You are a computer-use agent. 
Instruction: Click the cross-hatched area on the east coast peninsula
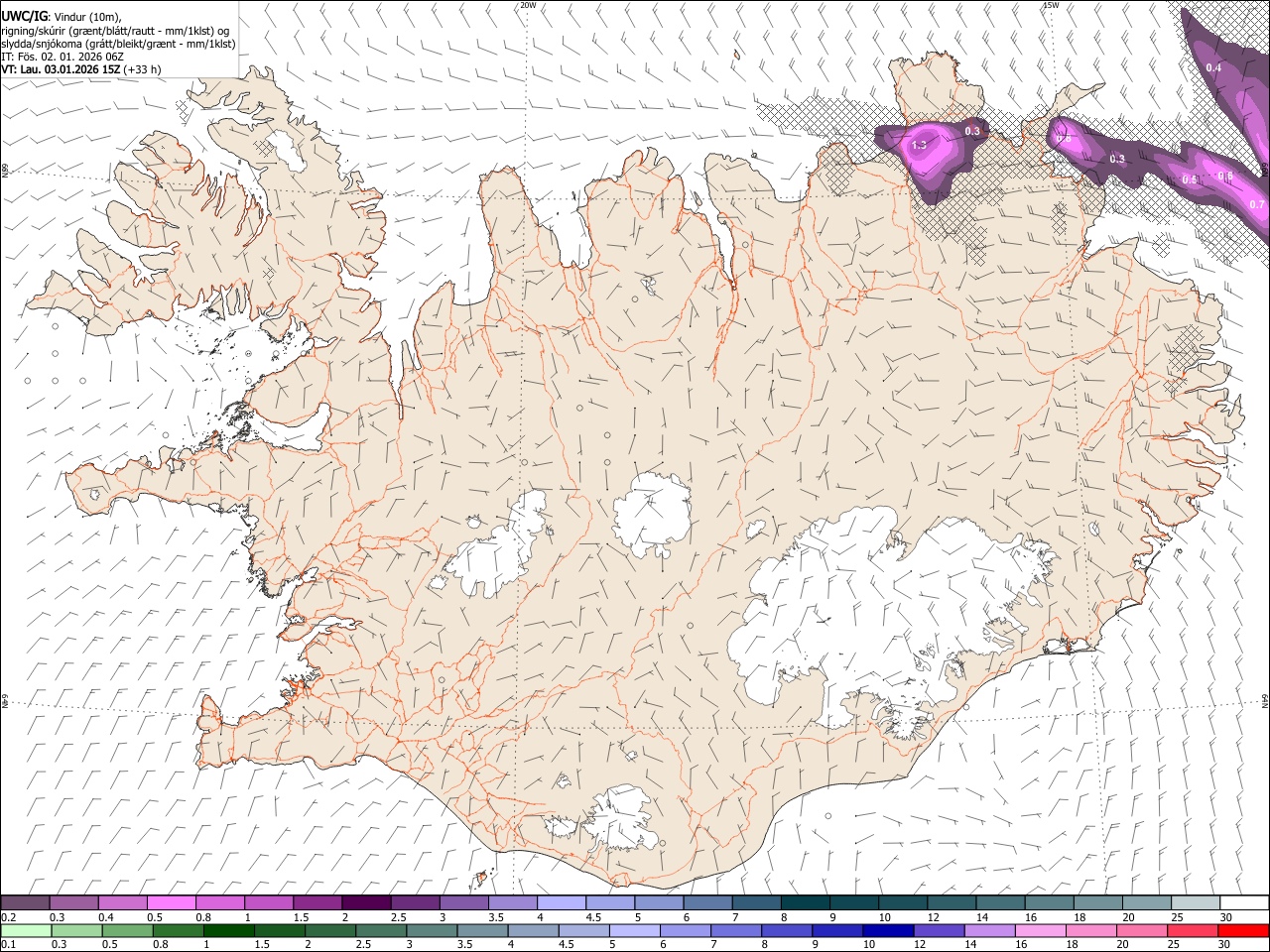[x=1183, y=359]
